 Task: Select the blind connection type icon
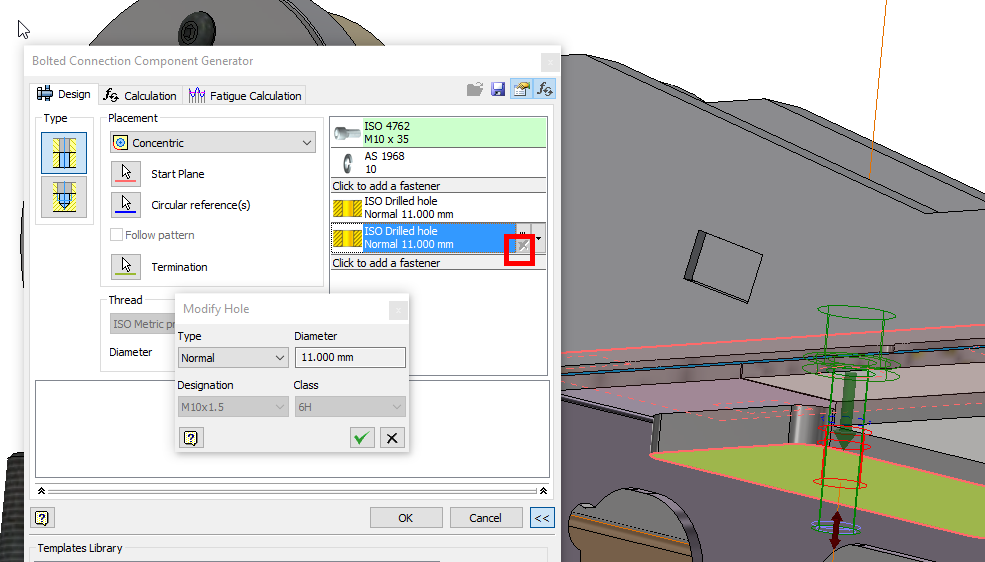click(x=64, y=197)
